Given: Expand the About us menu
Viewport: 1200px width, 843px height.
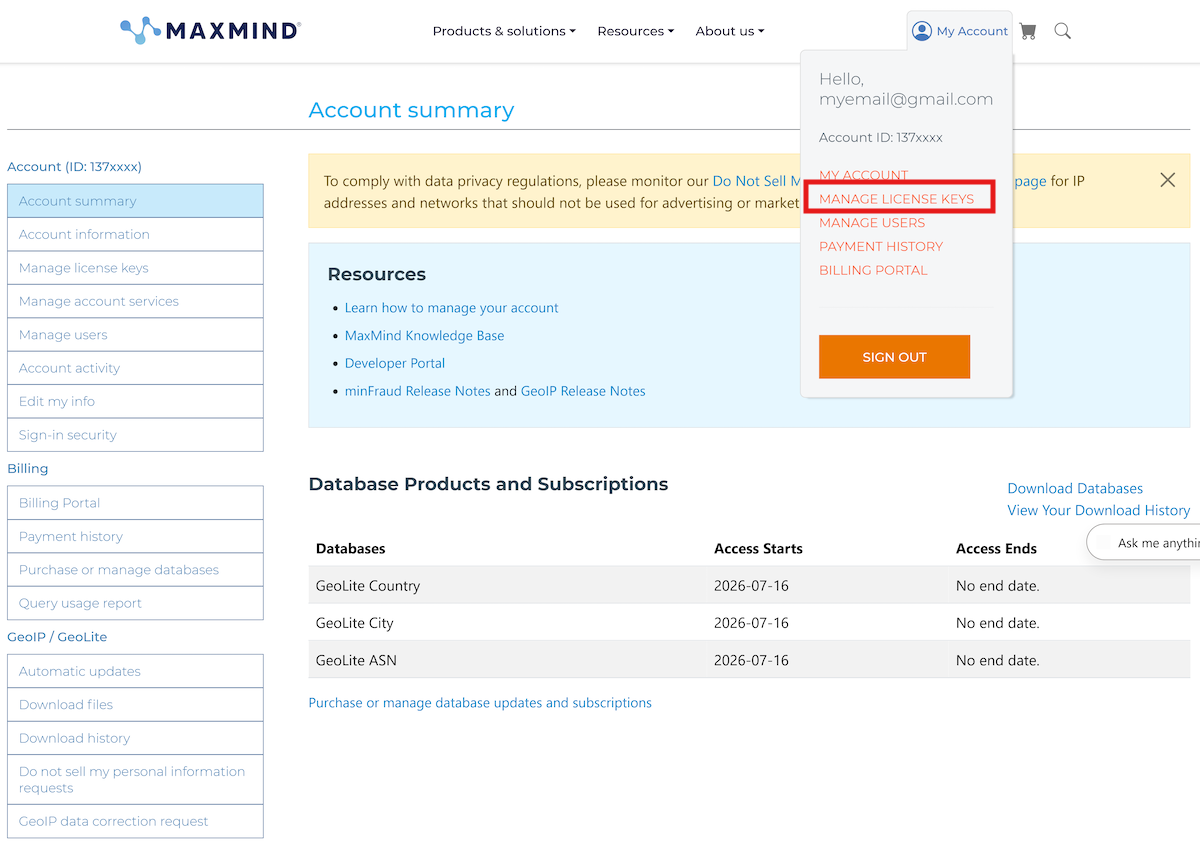Looking at the screenshot, I should click(x=730, y=31).
